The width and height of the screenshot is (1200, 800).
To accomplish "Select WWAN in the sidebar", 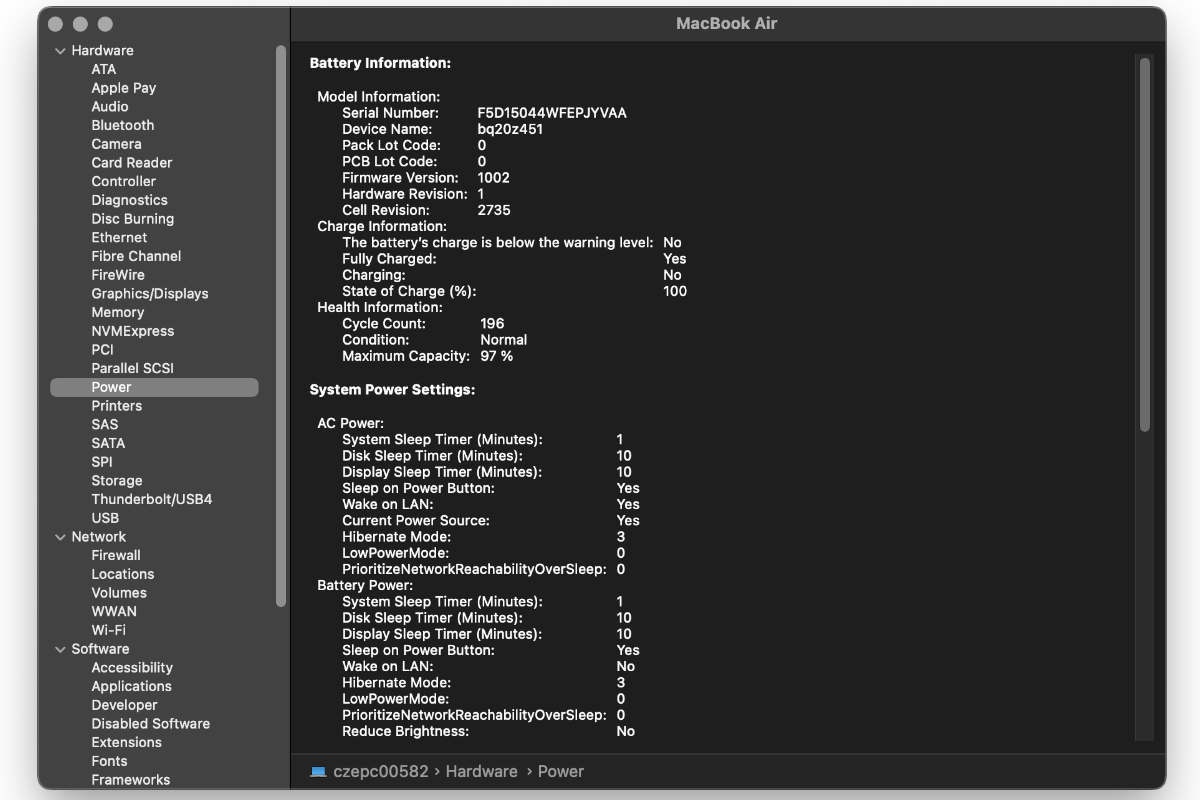I will pyautogui.click(x=114, y=611).
